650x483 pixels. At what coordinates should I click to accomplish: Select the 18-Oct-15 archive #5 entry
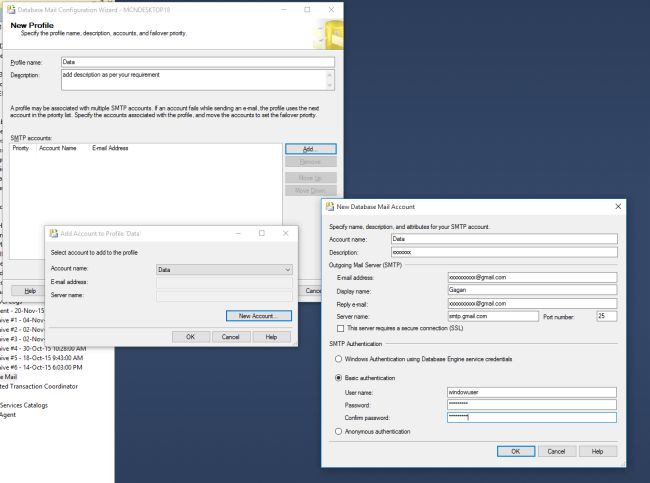pos(41,358)
